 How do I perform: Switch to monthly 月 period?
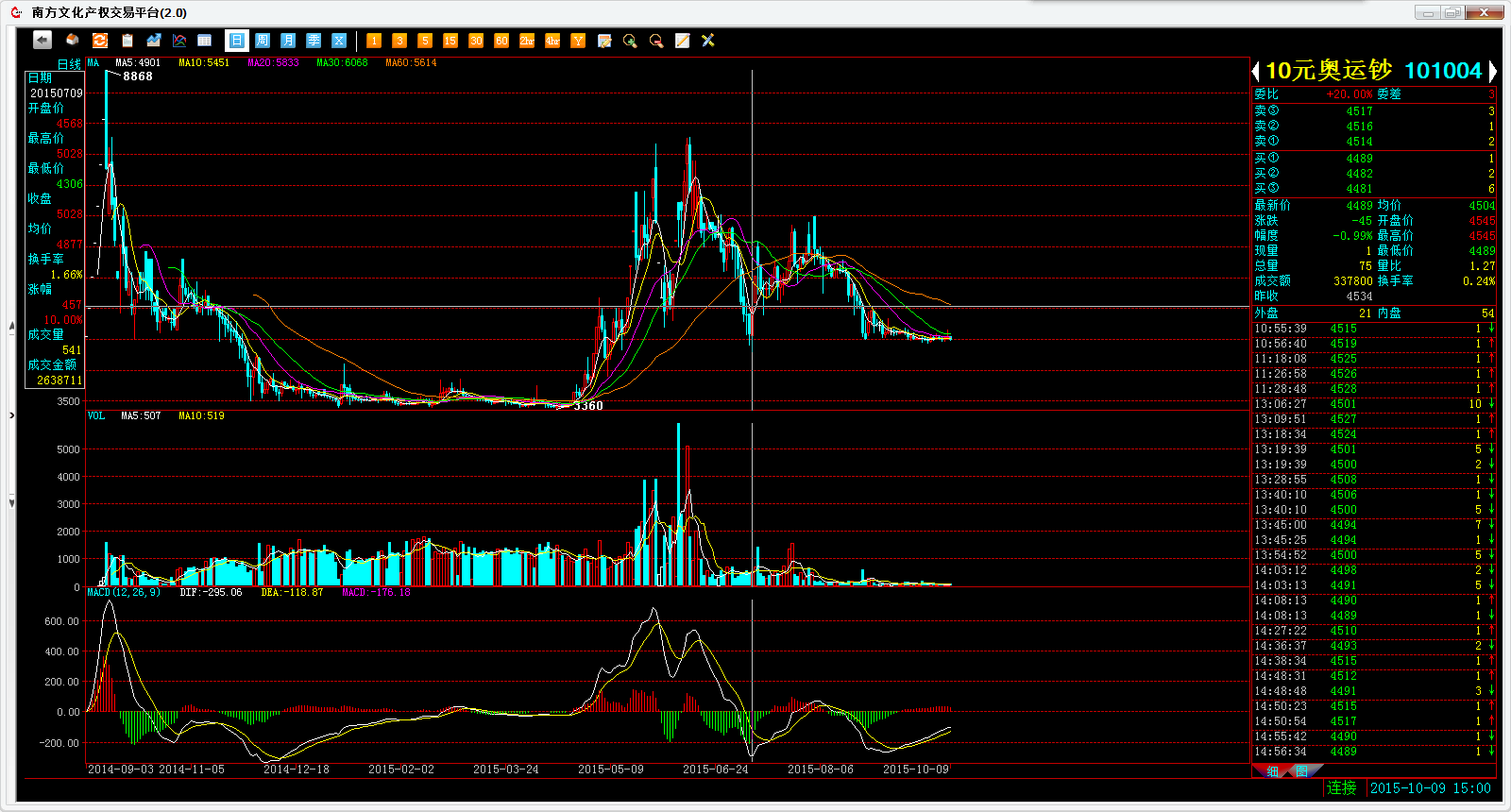click(288, 41)
